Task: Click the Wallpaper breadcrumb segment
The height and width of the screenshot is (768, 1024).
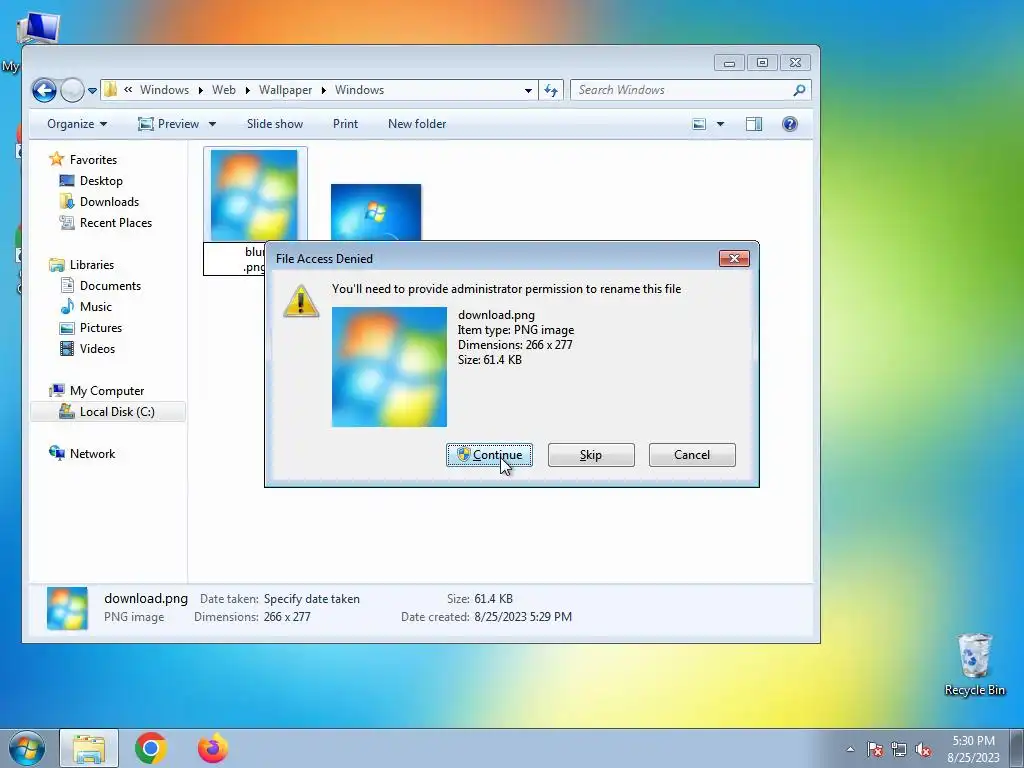Action: click(285, 90)
